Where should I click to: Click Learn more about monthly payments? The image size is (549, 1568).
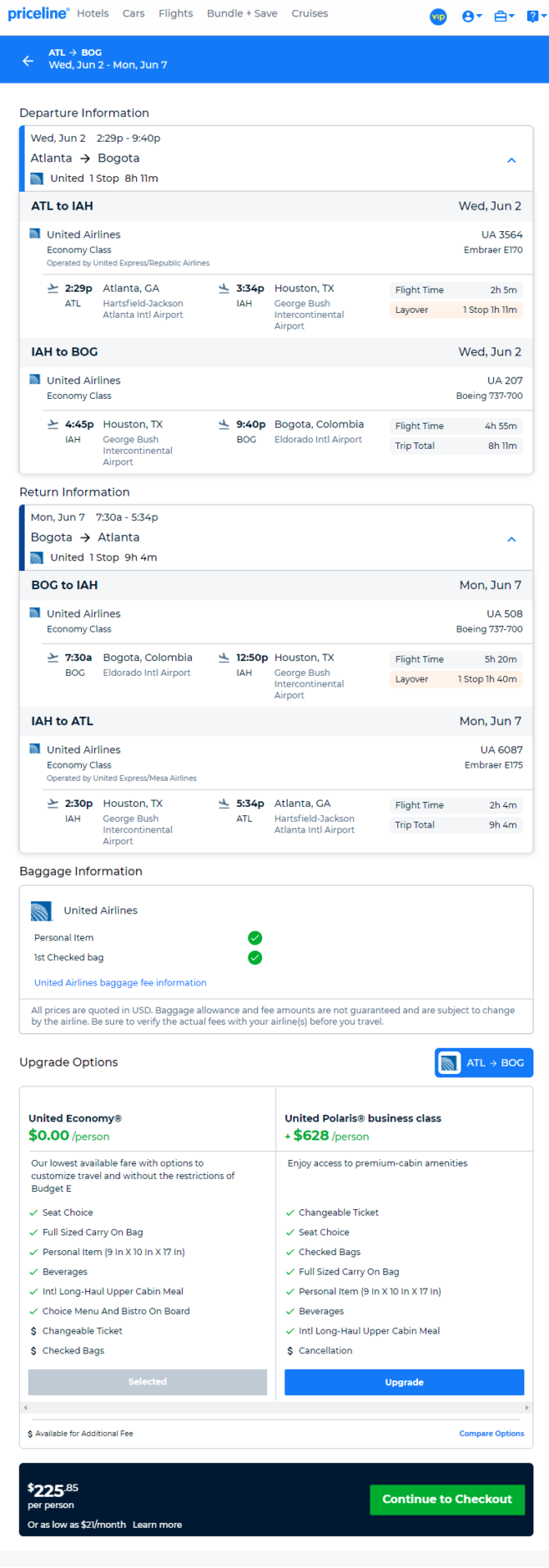click(x=157, y=1525)
